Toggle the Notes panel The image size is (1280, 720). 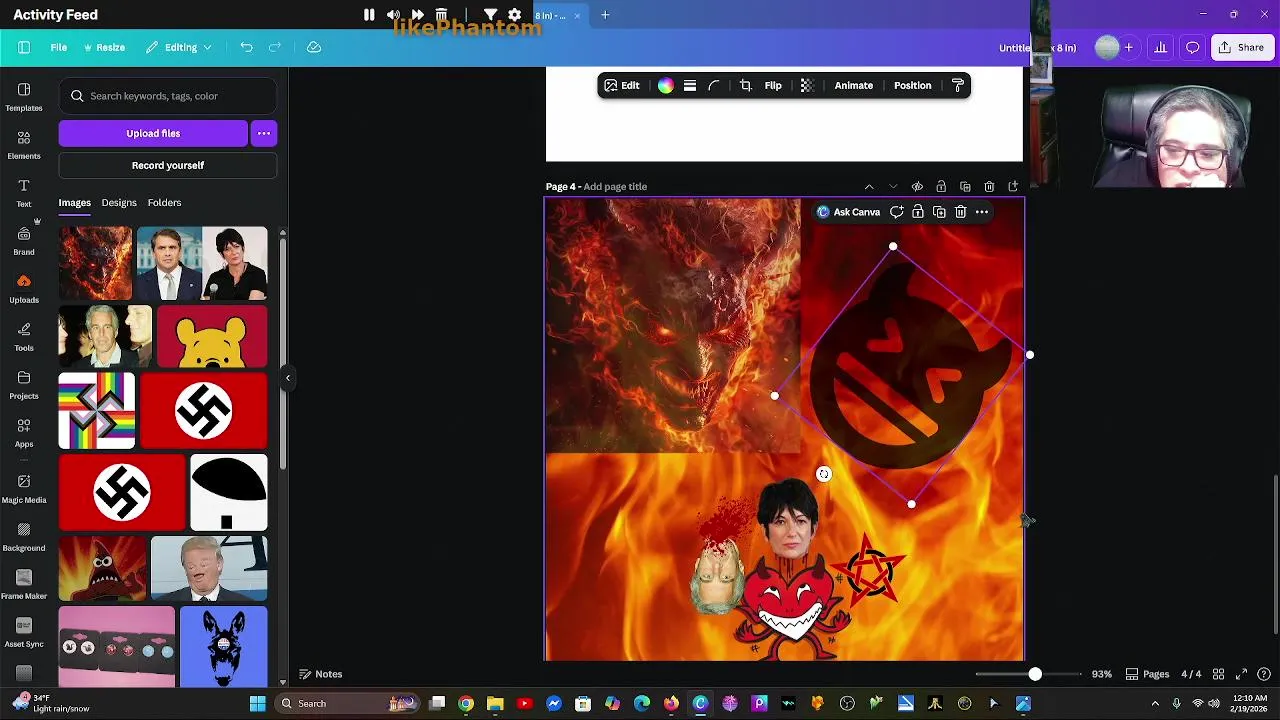(321, 674)
